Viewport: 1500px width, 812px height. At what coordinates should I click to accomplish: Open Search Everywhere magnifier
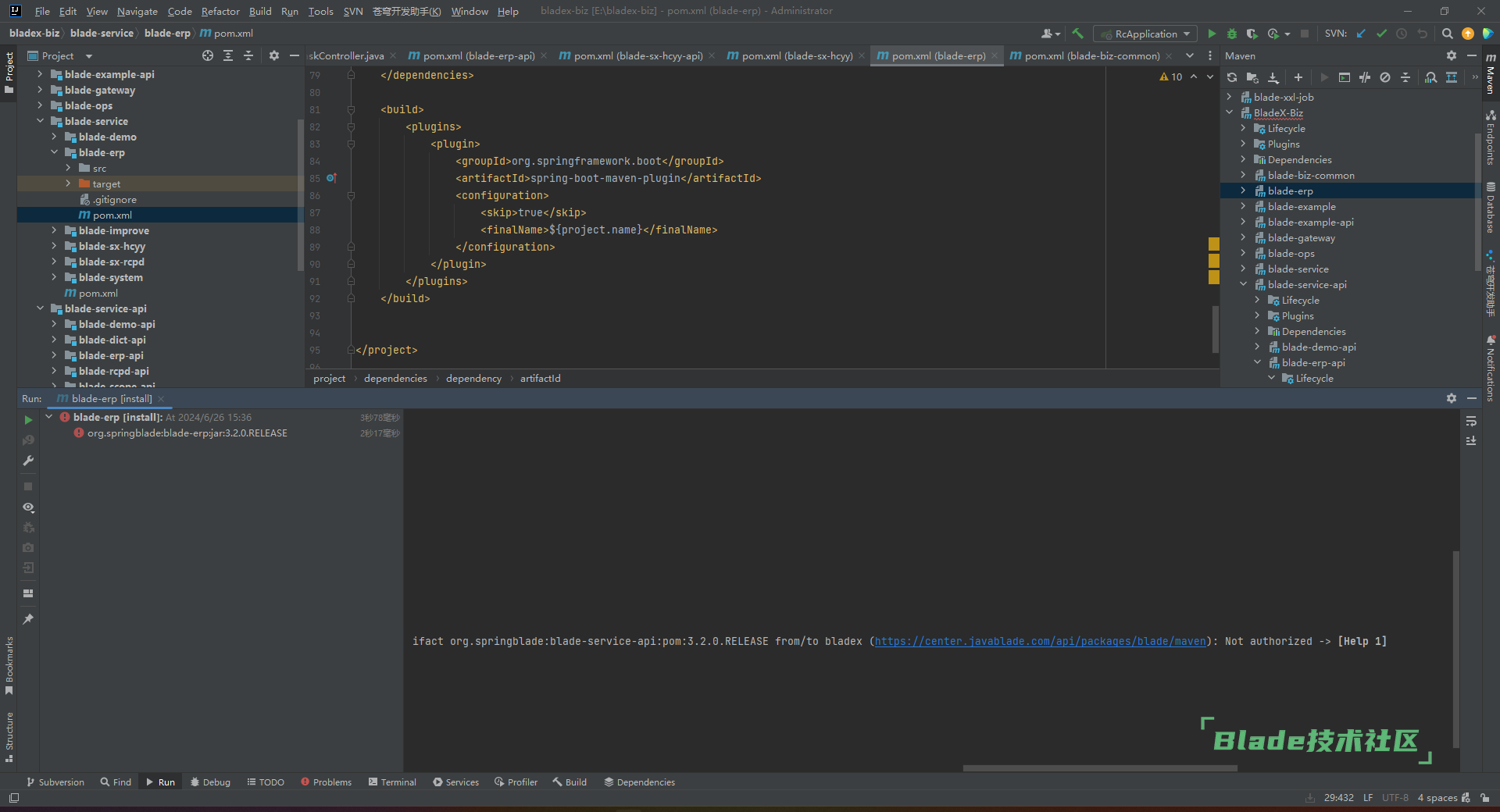point(1447,34)
